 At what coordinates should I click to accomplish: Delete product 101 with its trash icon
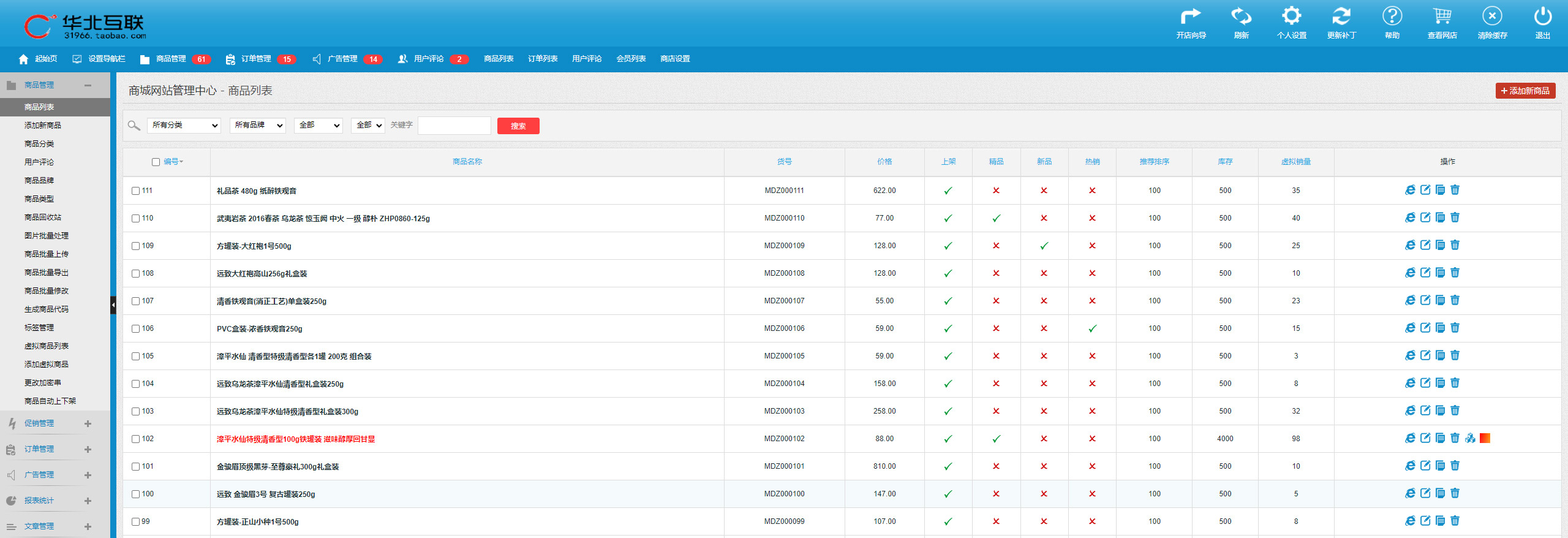pyautogui.click(x=1455, y=466)
